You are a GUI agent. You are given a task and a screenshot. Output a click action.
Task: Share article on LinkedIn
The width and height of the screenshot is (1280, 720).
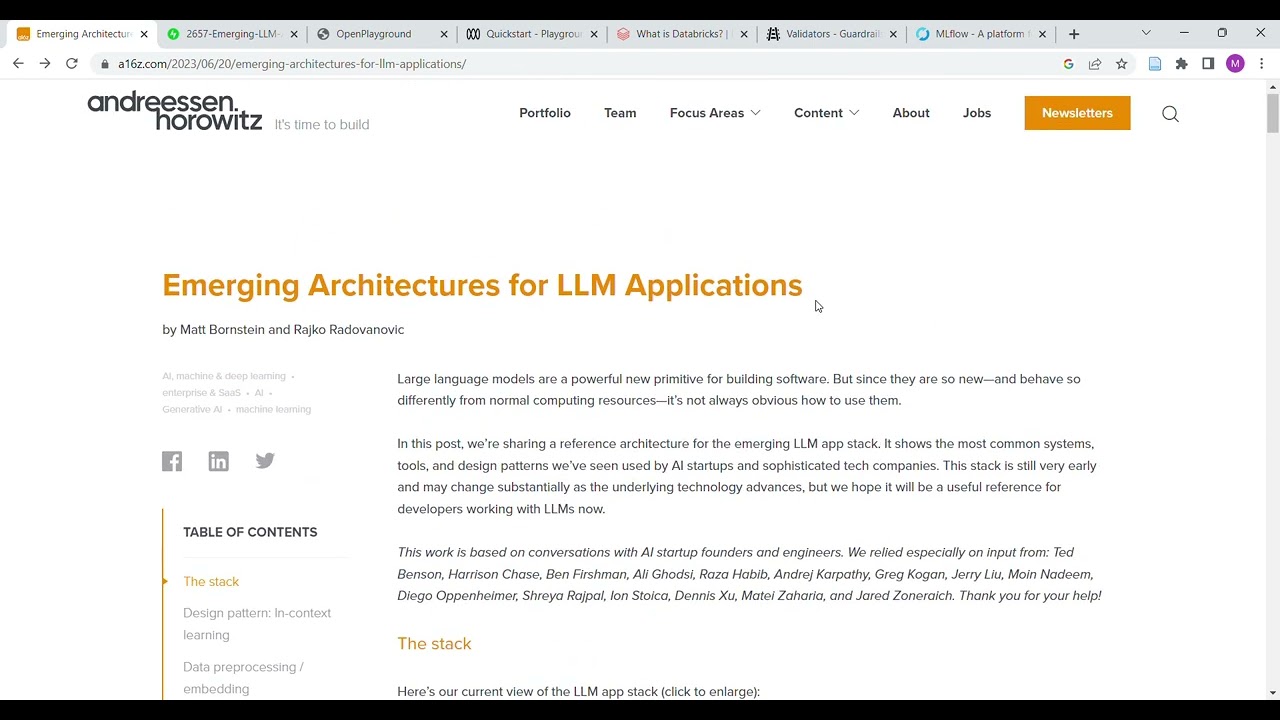pyautogui.click(x=218, y=461)
